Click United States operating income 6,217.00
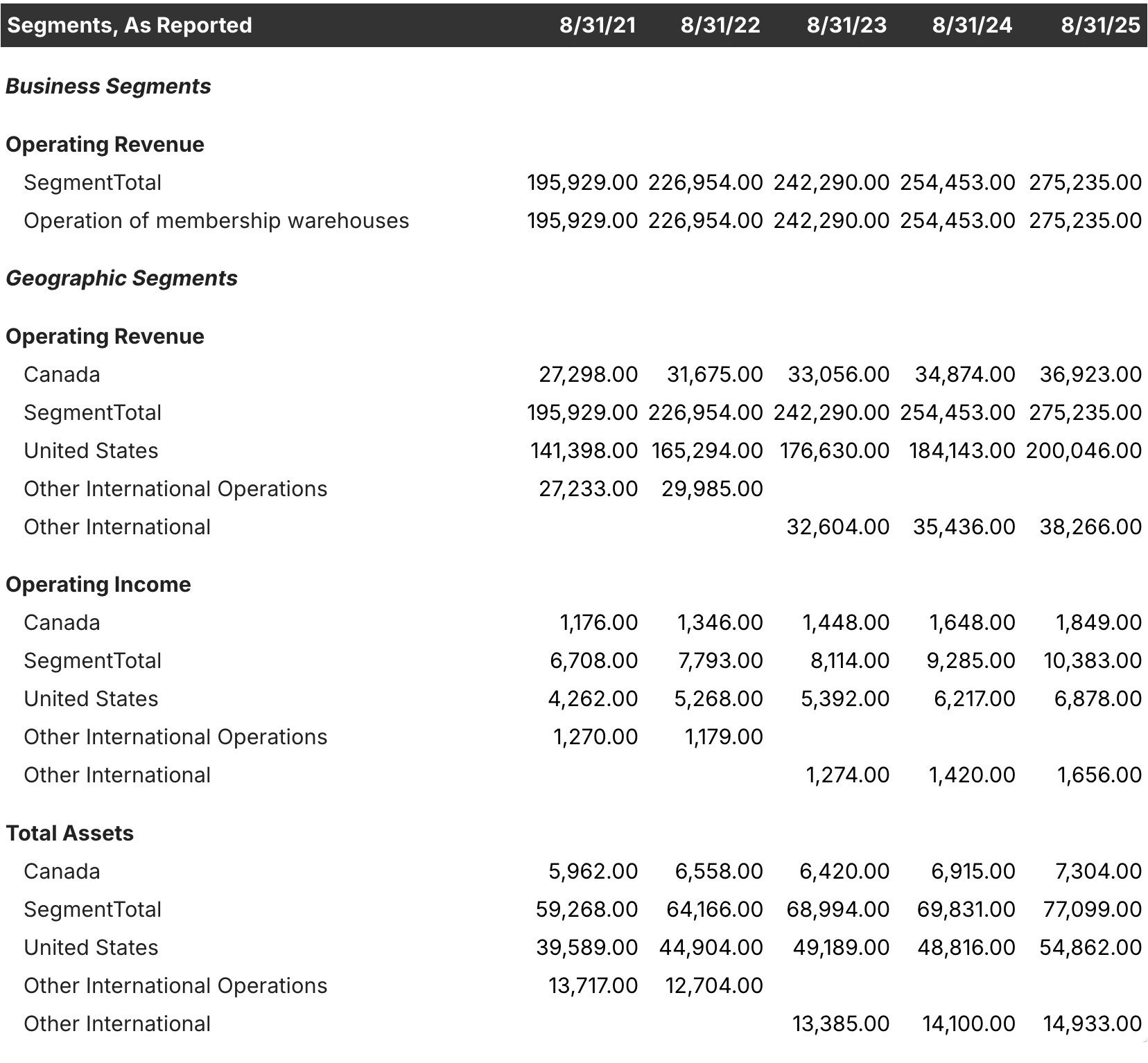The width and height of the screenshot is (1148, 1063). click(975, 699)
